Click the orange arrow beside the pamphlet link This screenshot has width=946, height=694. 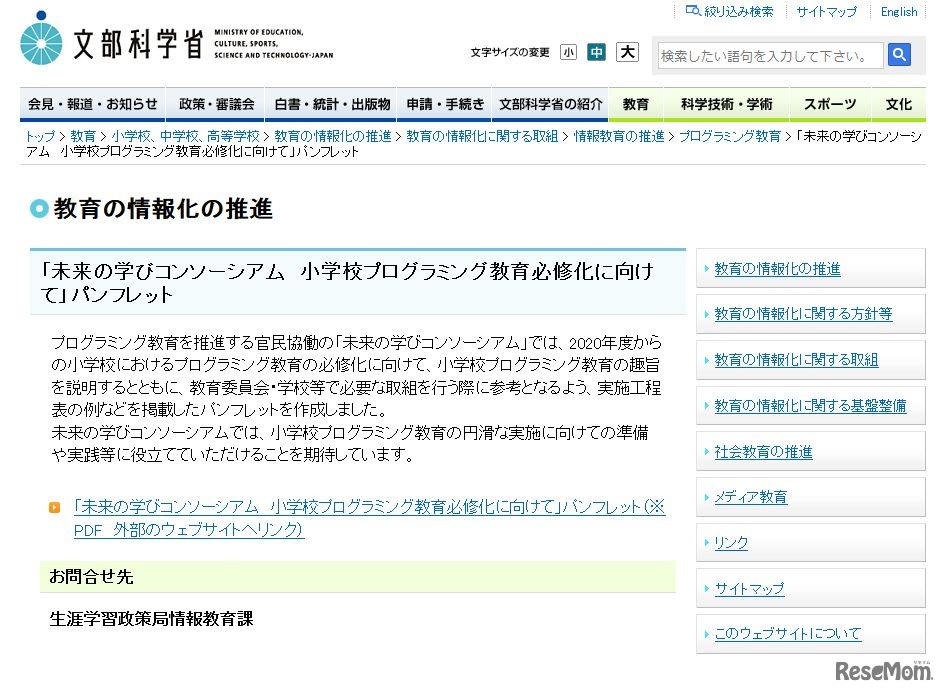point(54,507)
